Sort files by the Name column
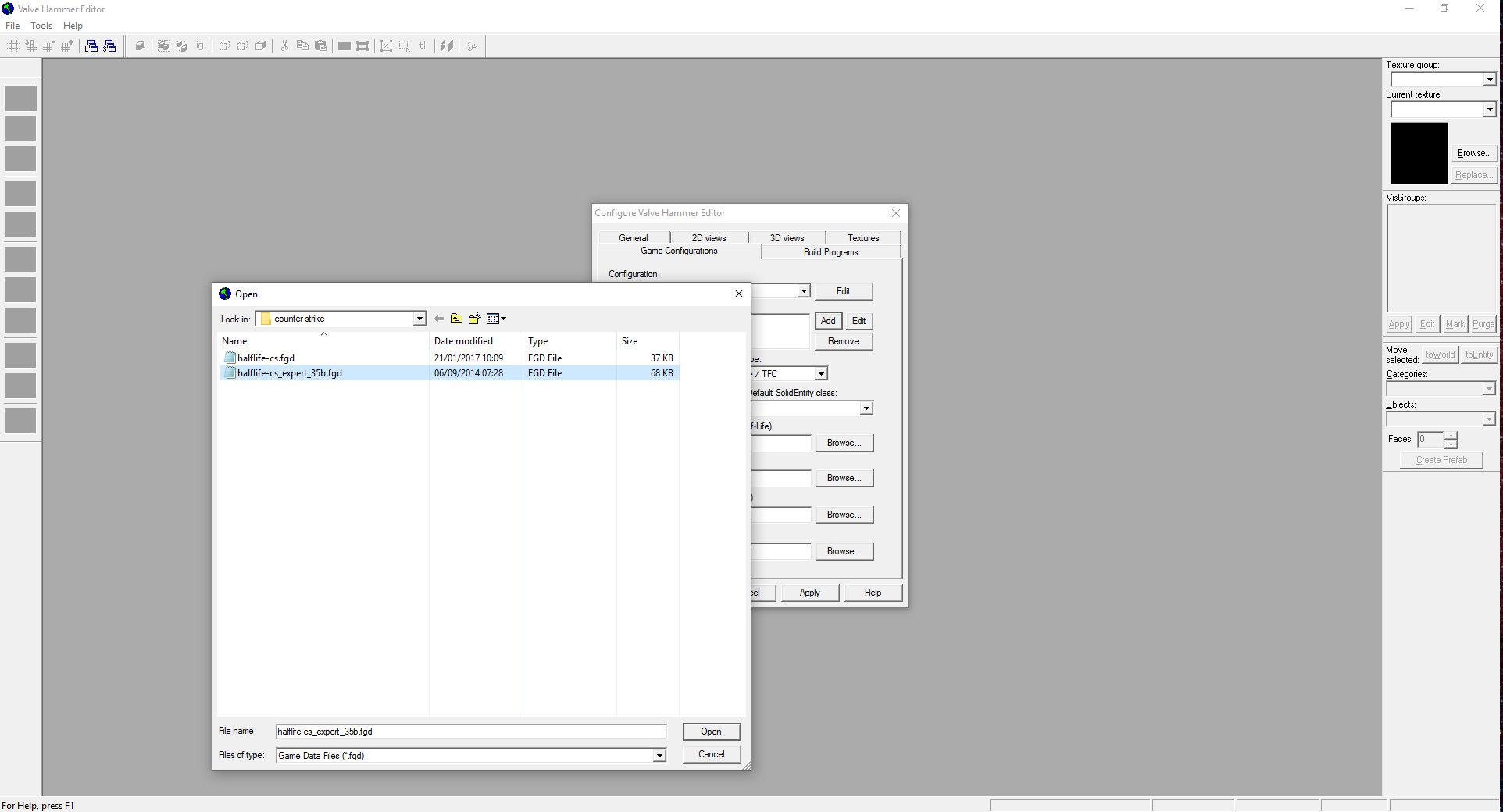Viewport: 1503px width, 812px height. click(x=323, y=341)
